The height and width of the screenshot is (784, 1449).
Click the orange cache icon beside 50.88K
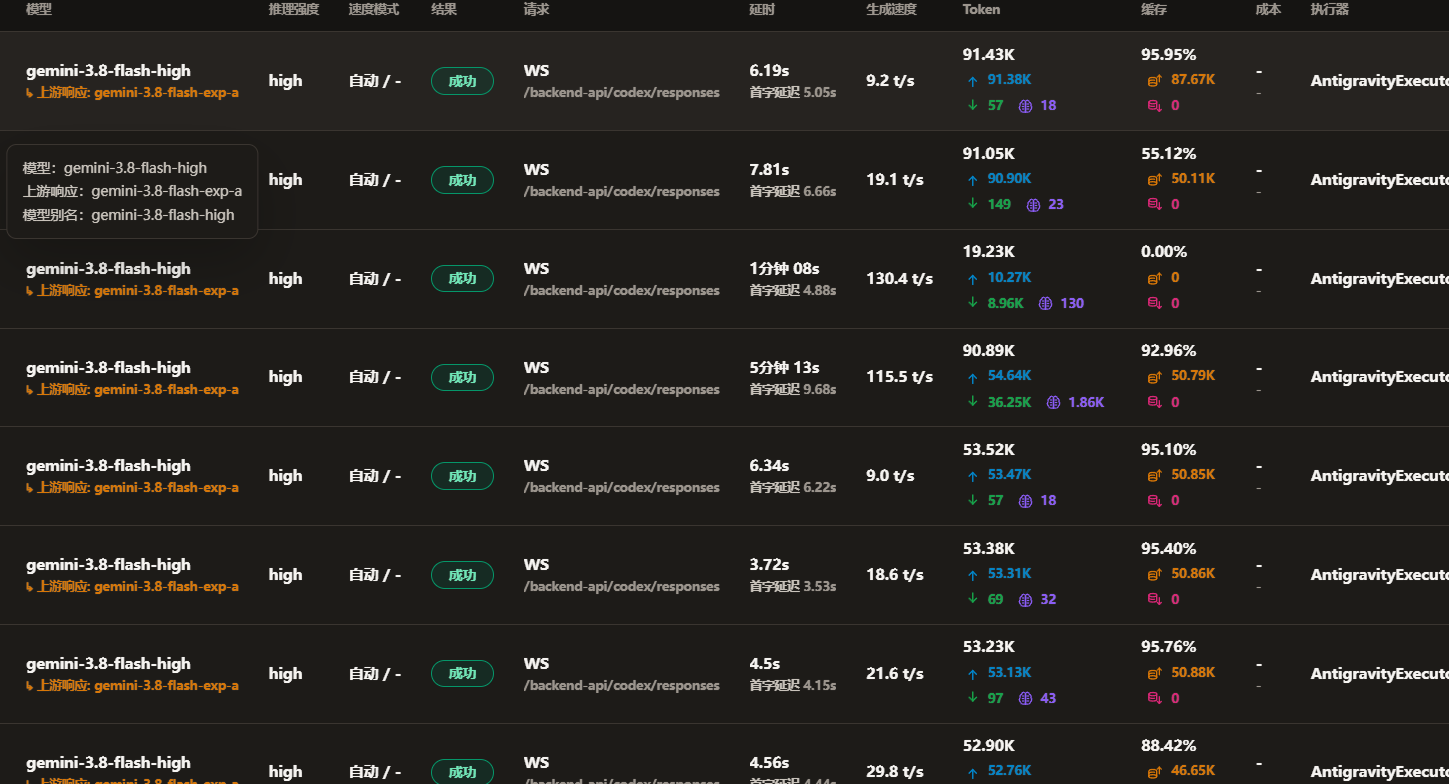[1153, 673]
